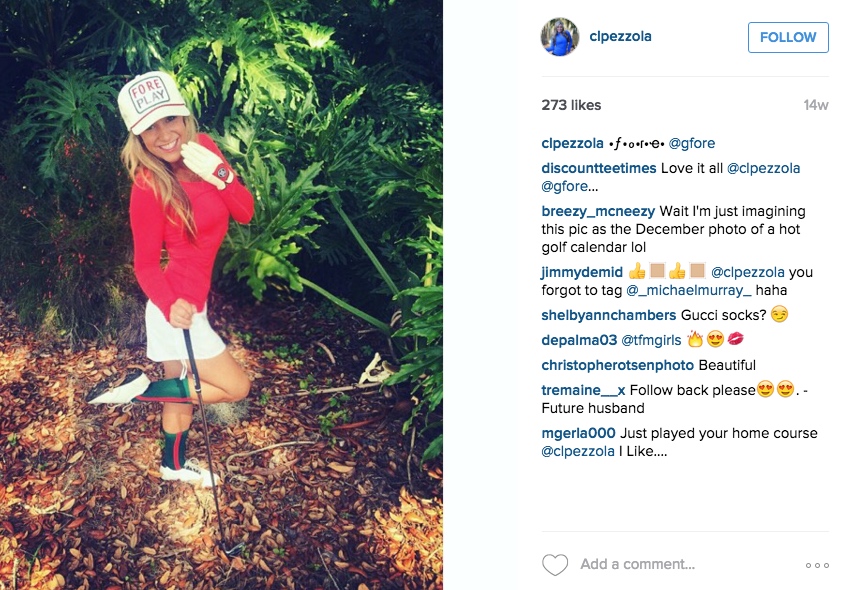
Task: Open the clpezzola username in the header
Action: point(620,37)
